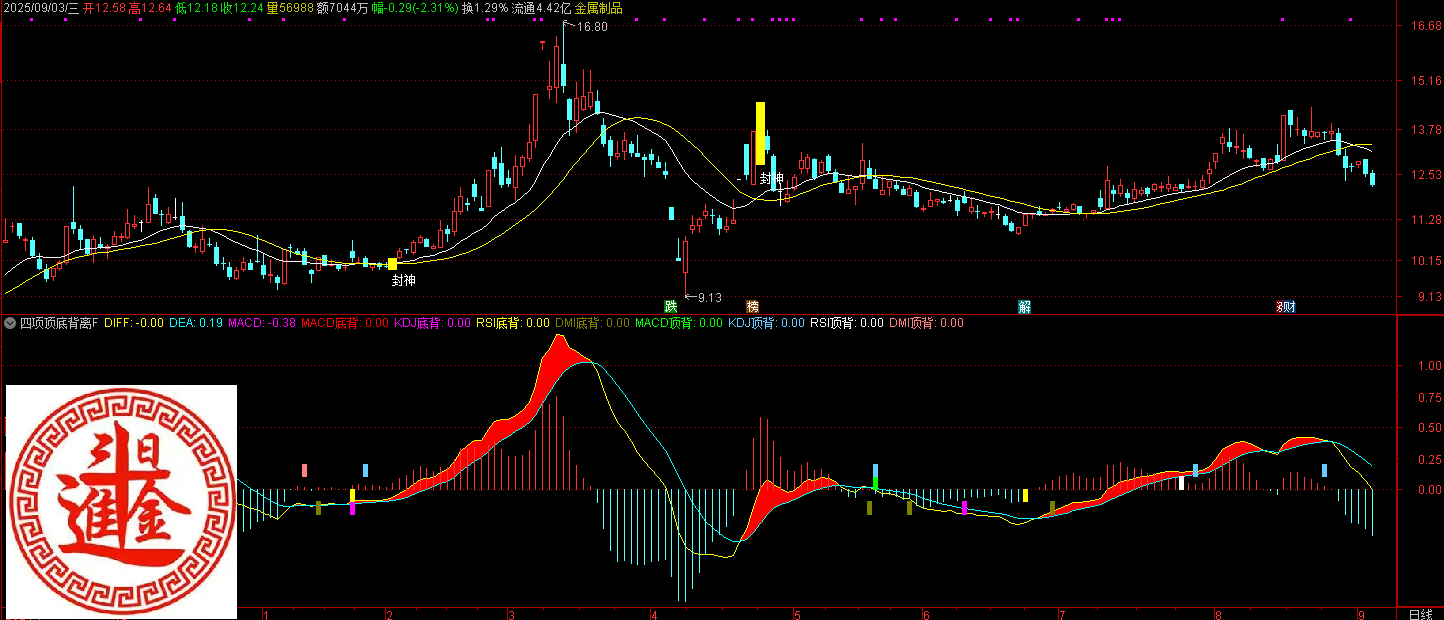This screenshot has height=620, width=1444.
Task: Click RSI底背: 0.00 readout
Action: coord(512,323)
